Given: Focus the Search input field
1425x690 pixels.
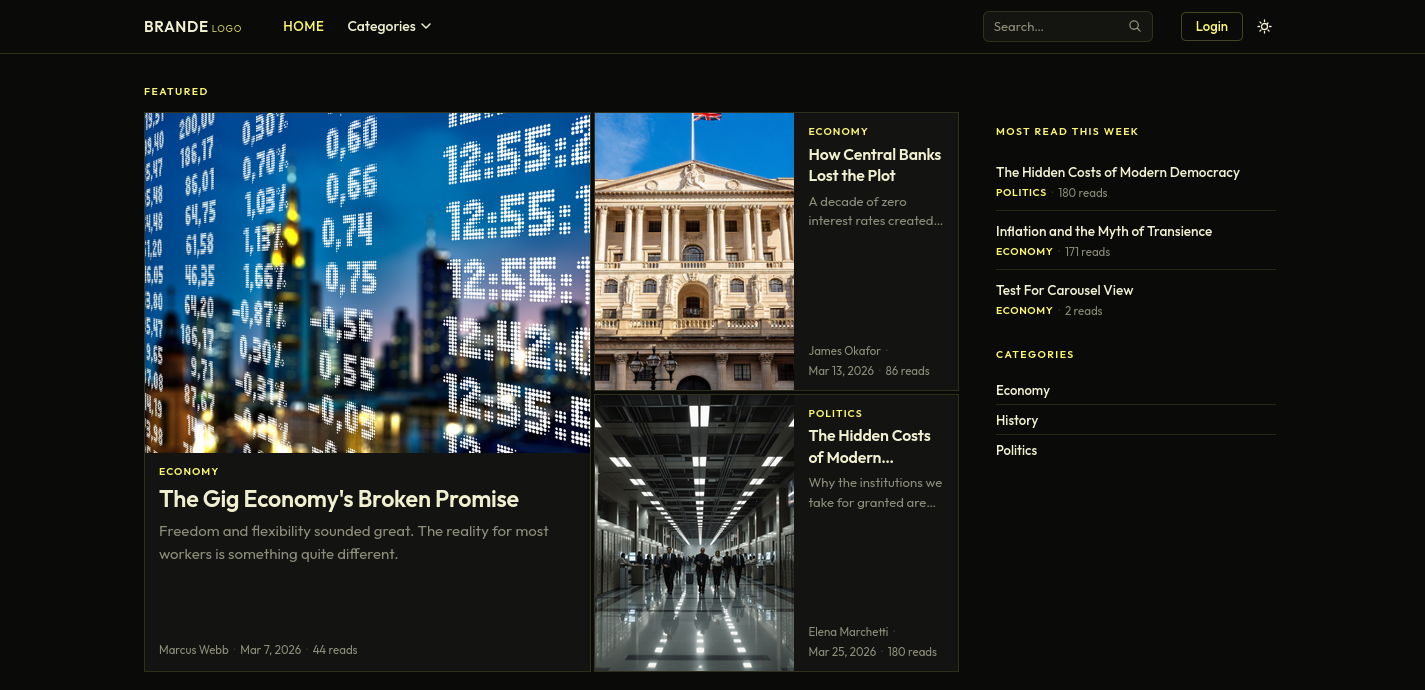Looking at the screenshot, I should [1055, 27].
